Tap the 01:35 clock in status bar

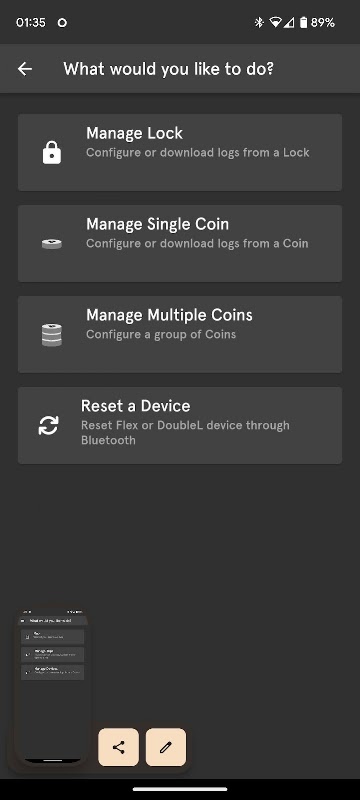tap(31, 22)
